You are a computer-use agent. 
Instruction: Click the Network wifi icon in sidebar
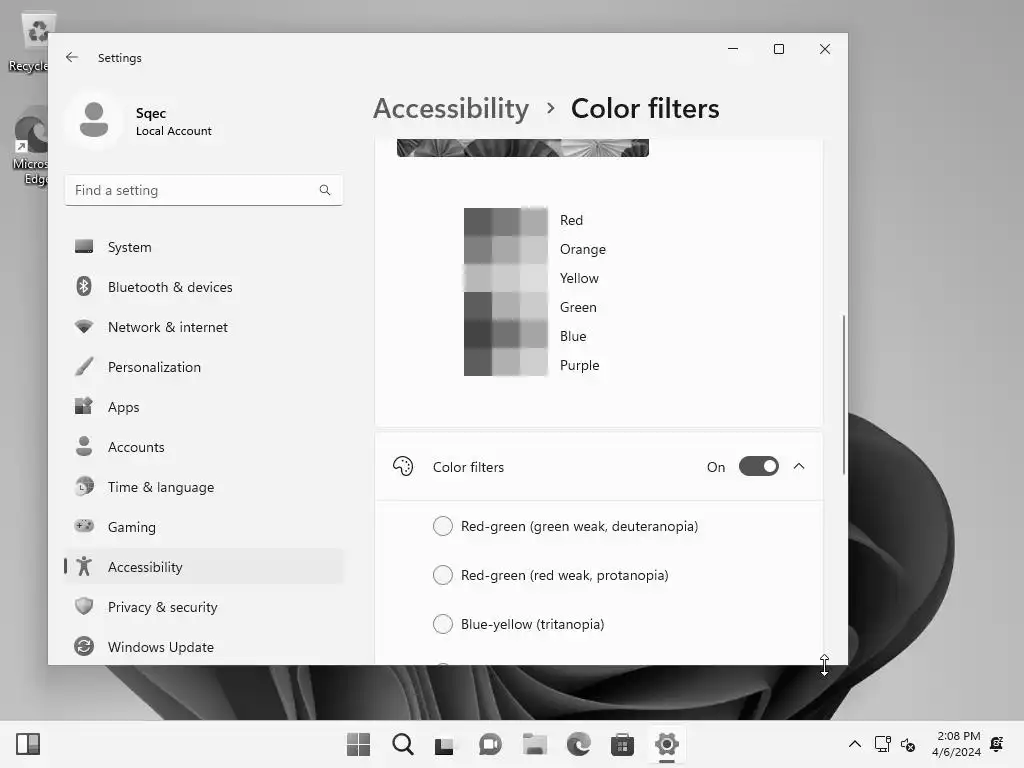click(84, 327)
